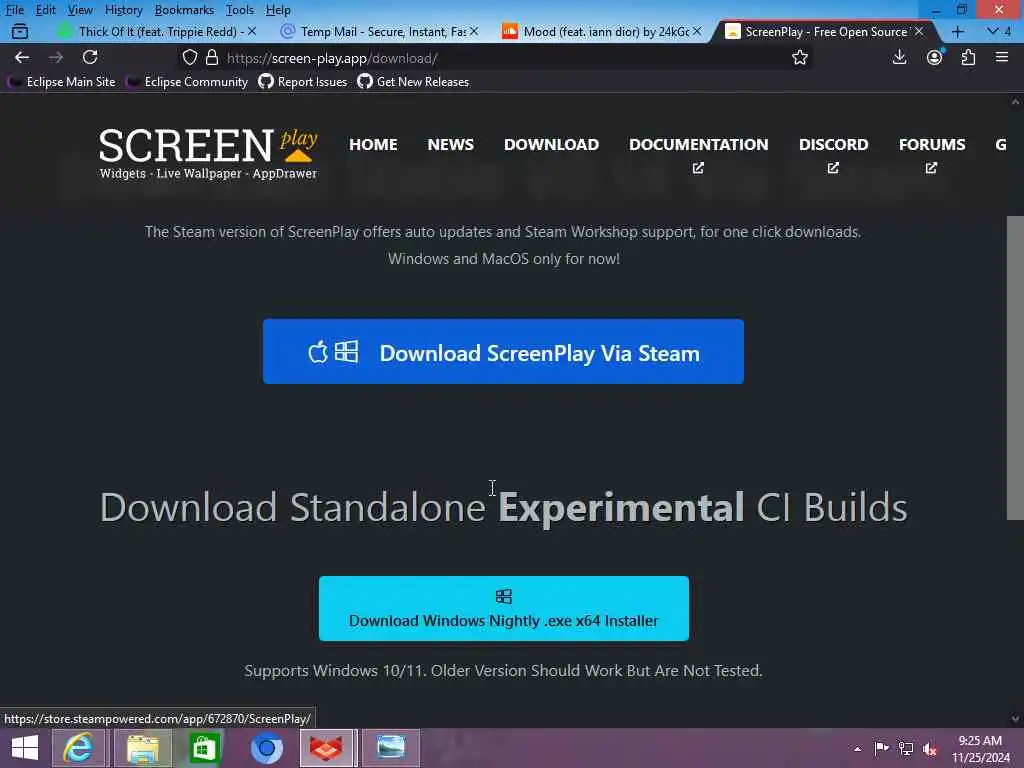1024x768 pixels.
Task: Open Report Issues bookmark
Action: [x=303, y=82]
